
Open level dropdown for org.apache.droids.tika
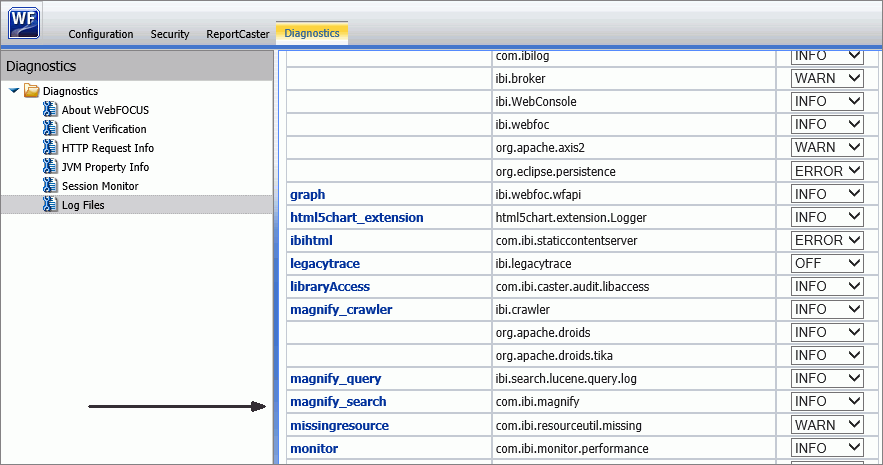tap(827, 356)
